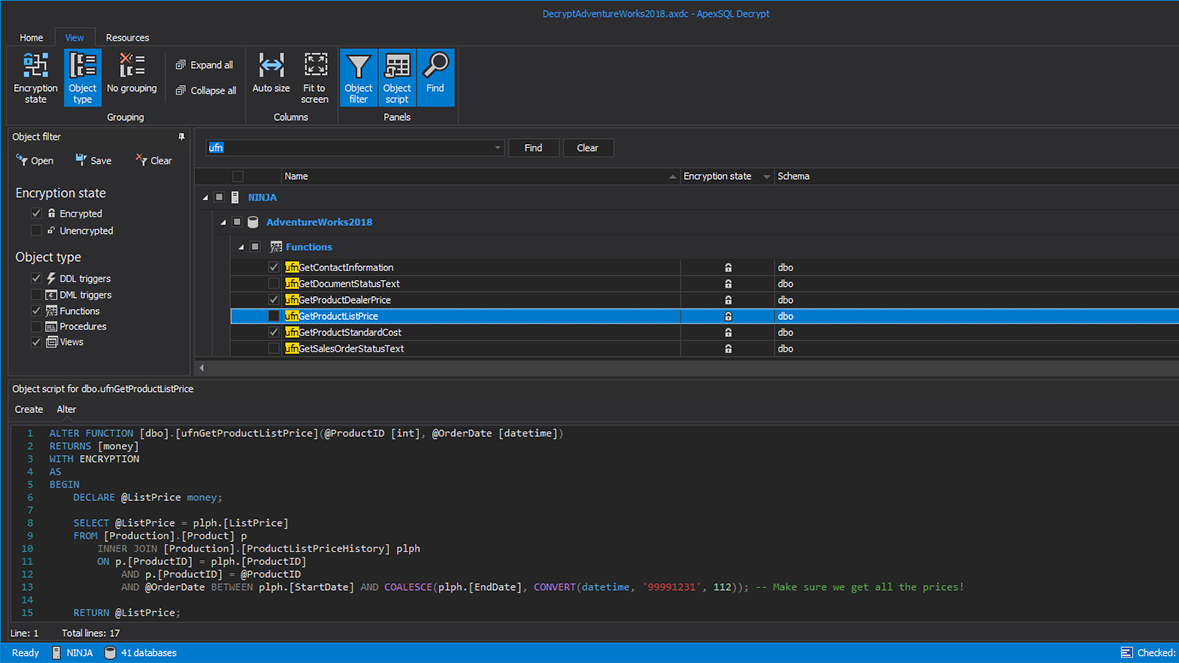Select Object type grouping
1179x663 pixels.
click(x=83, y=77)
